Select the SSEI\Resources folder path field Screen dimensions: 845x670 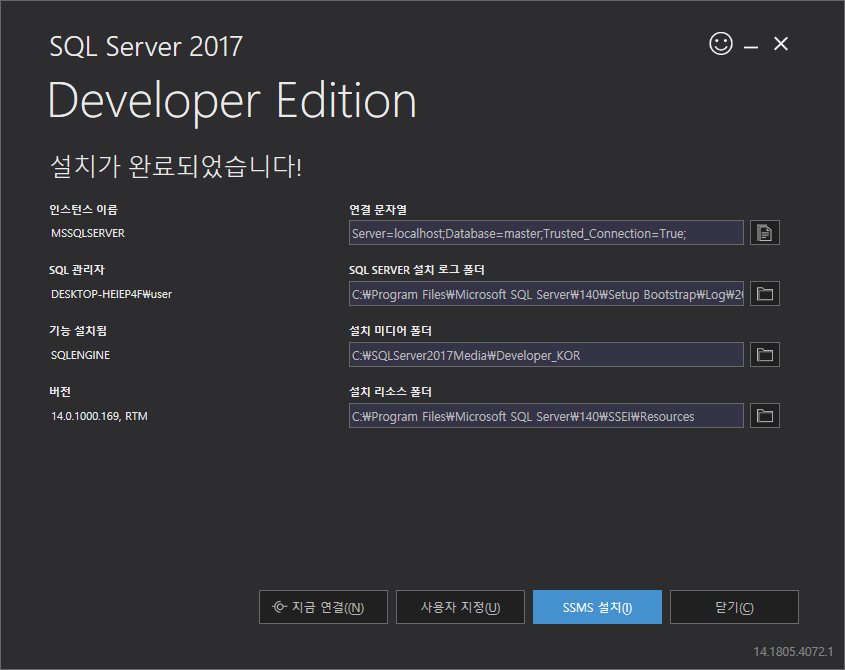tap(546, 416)
